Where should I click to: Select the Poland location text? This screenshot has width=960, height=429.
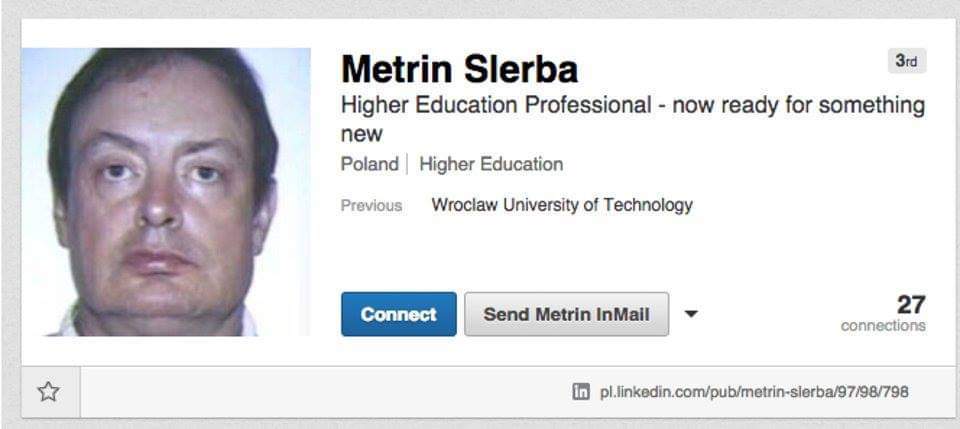point(369,164)
